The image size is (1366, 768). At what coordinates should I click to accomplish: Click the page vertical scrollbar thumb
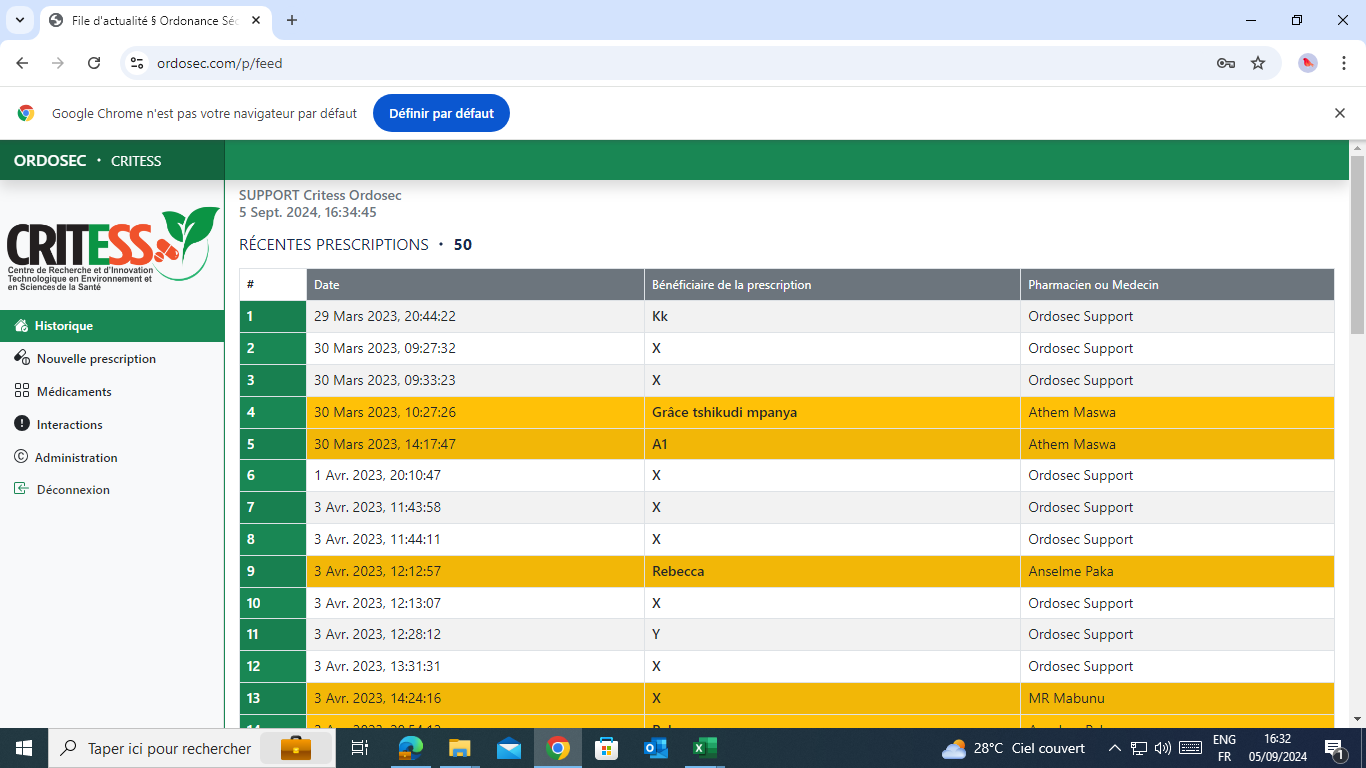(x=1357, y=244)
